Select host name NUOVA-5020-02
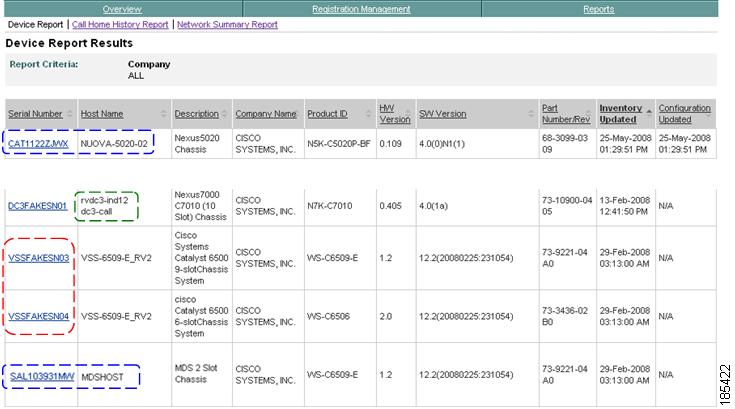Image resolution: width=735 pixels, height=409 pixels. (114, 144)
